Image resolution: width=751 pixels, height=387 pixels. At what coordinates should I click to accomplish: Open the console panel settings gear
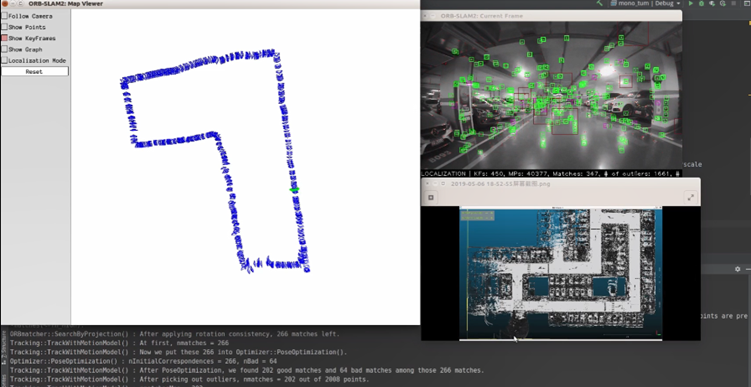(738, 269)
